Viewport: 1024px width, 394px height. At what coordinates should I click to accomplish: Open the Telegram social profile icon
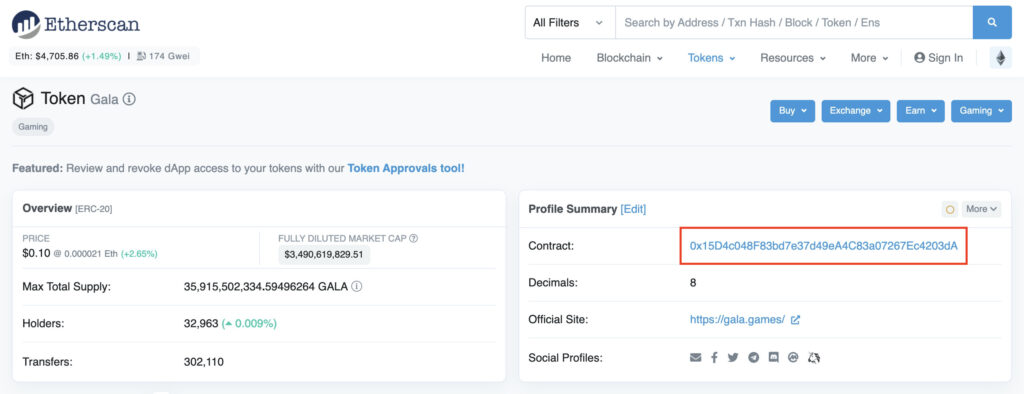[x=754, y=357]
